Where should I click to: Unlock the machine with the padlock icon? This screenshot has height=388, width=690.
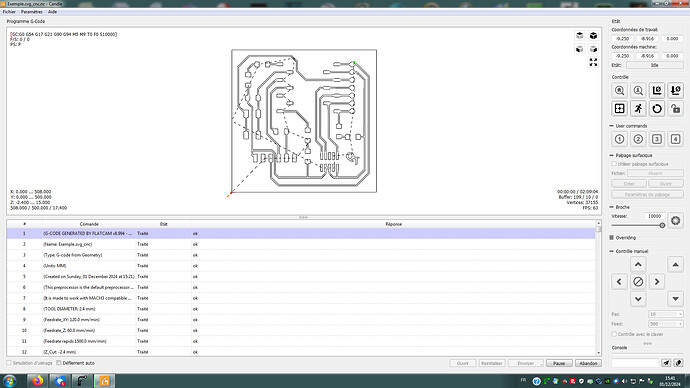[675, 108]
